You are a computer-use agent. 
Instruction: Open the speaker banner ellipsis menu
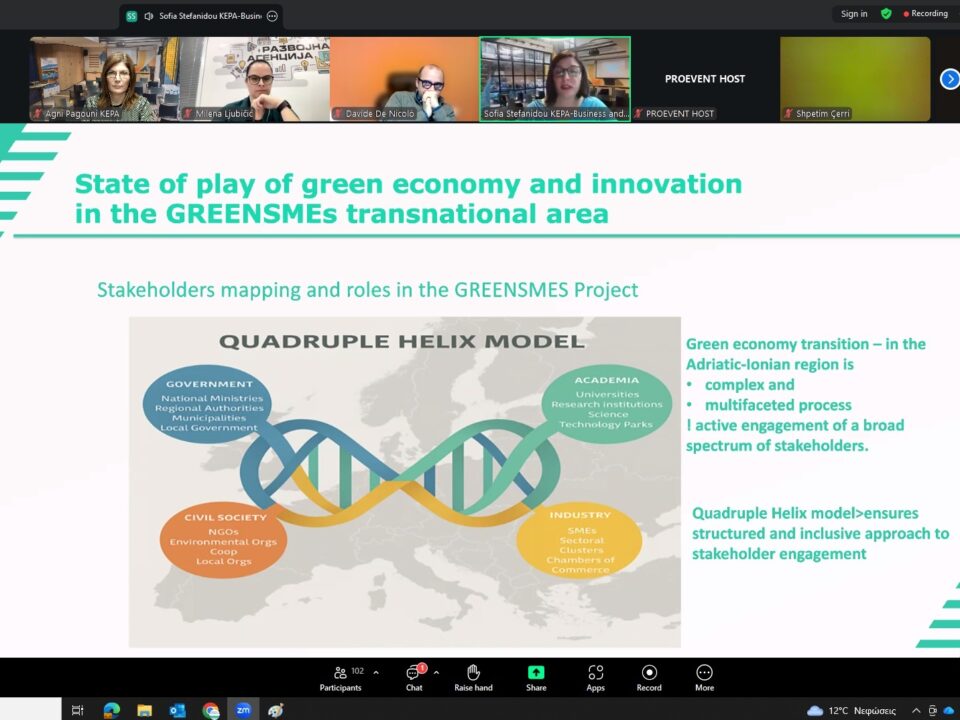(x=272, y=16)
